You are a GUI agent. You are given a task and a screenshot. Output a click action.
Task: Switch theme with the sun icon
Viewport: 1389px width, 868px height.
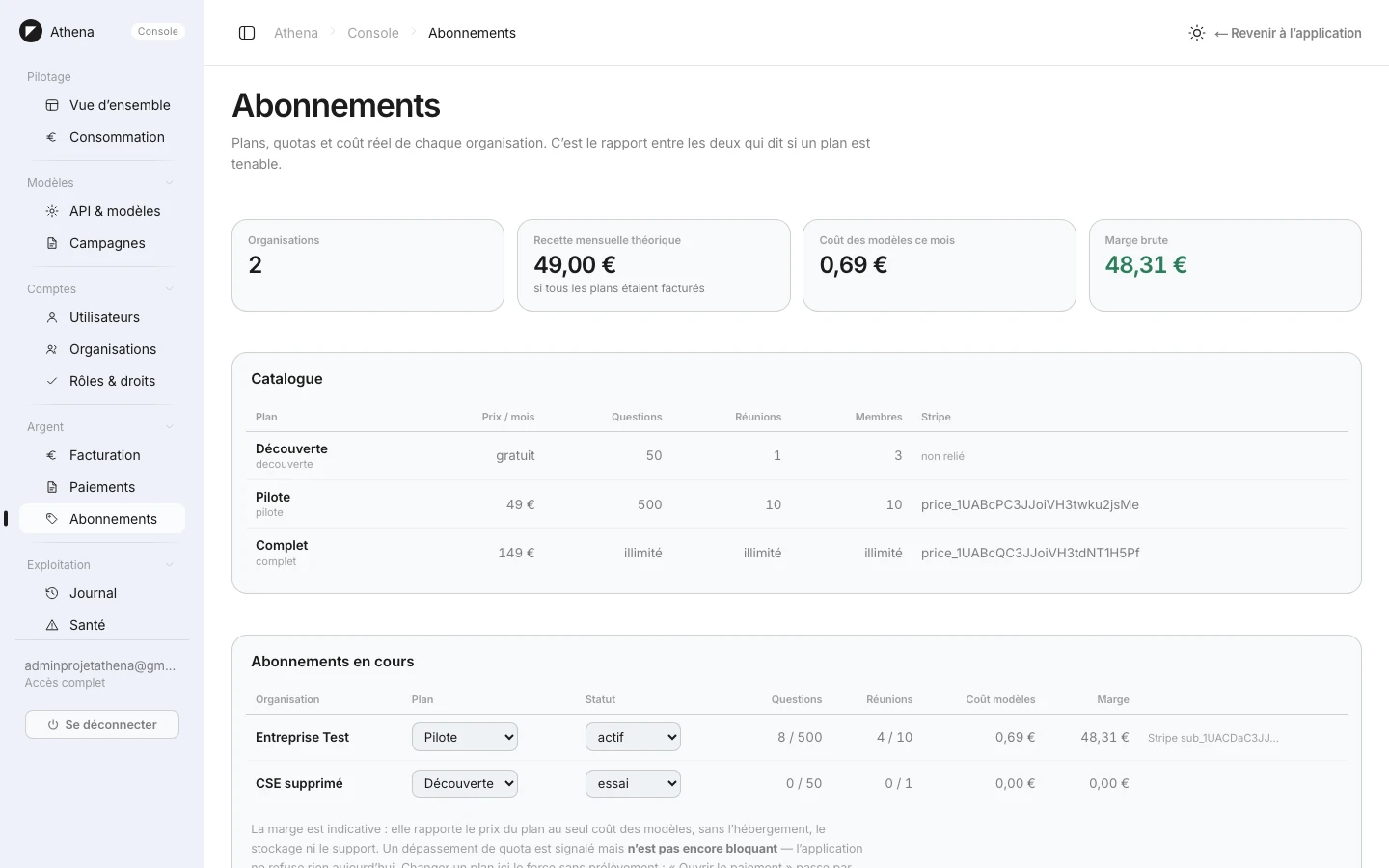[x=1197, y=33]
